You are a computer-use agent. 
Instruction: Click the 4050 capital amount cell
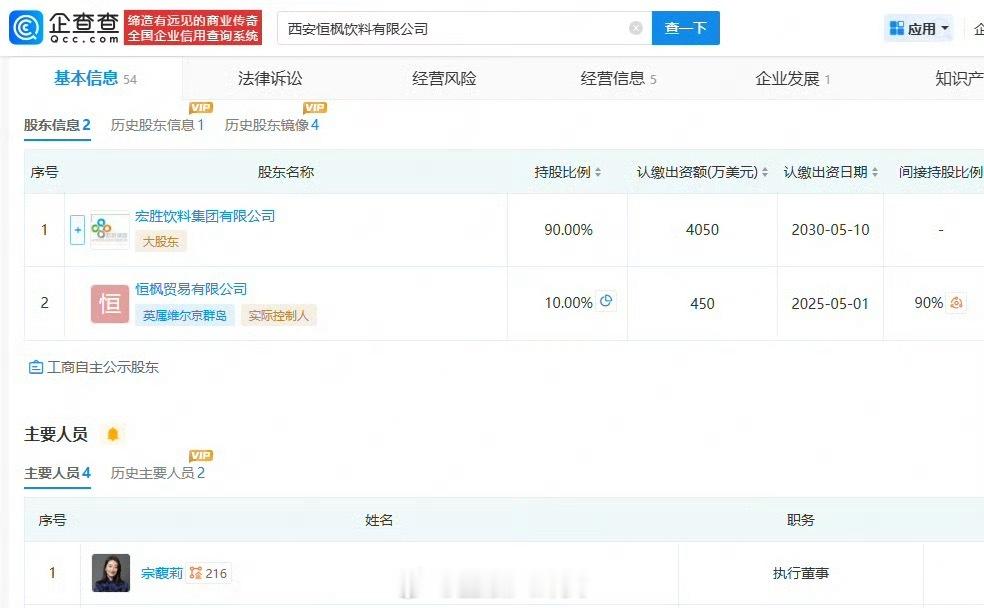(702, 230)
